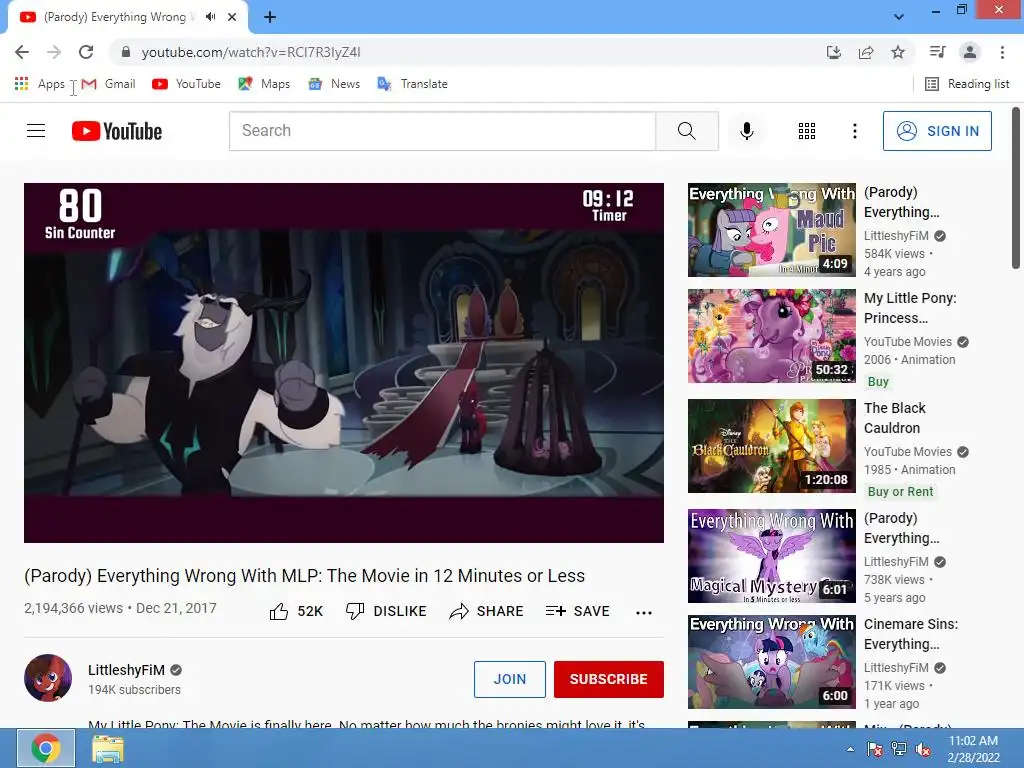Reload the page with the refresh icon
The image size is (1024, 768).
click(x=86, y=52)
